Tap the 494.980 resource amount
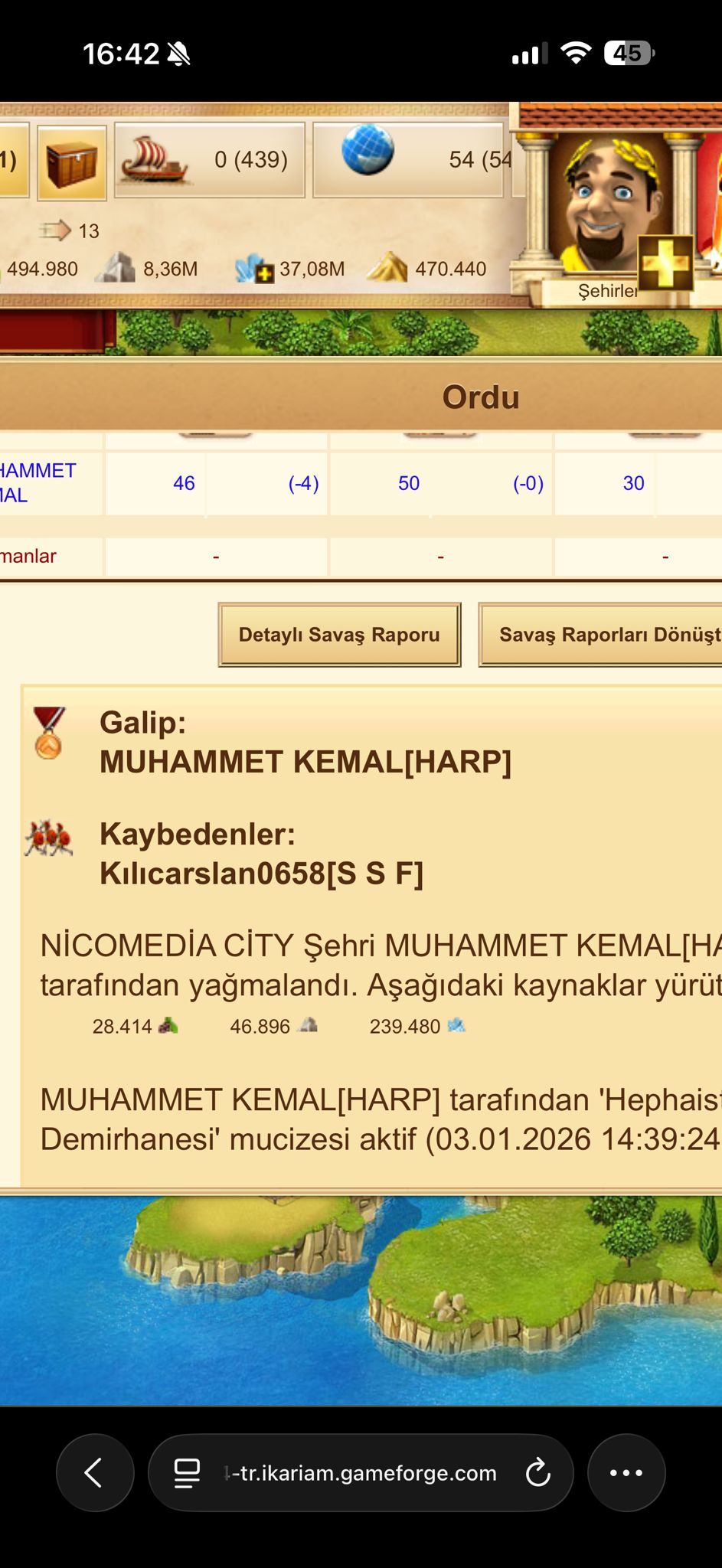 [42, 269]
